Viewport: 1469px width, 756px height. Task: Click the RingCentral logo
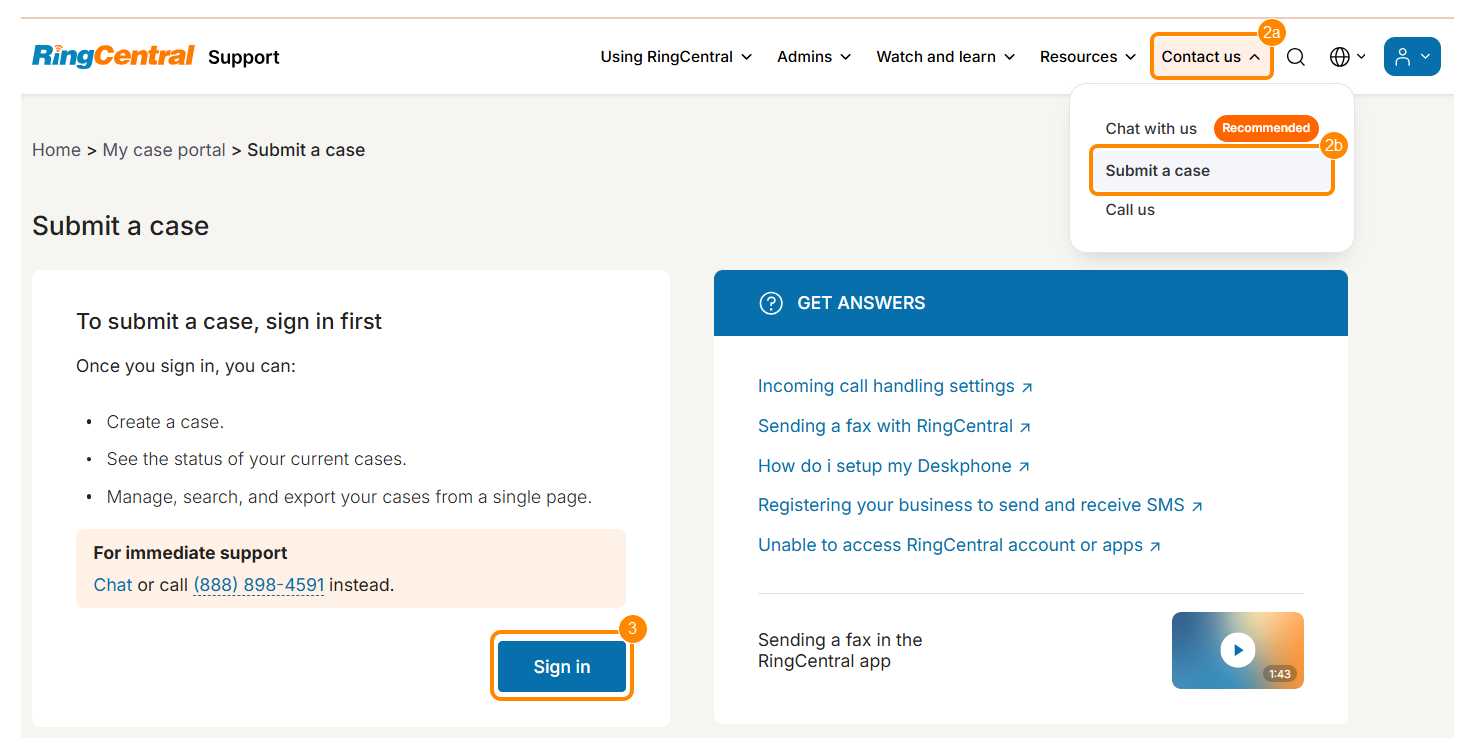coord(113,56)
